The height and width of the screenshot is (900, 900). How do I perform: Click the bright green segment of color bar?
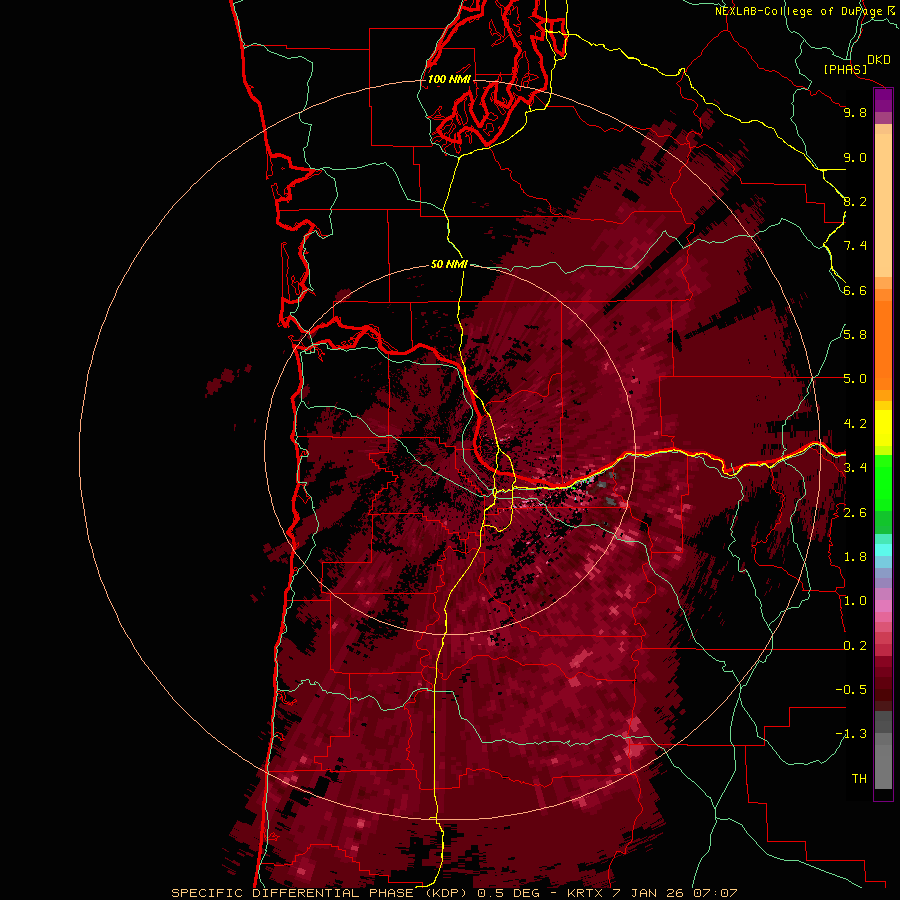tap(883, 482)
